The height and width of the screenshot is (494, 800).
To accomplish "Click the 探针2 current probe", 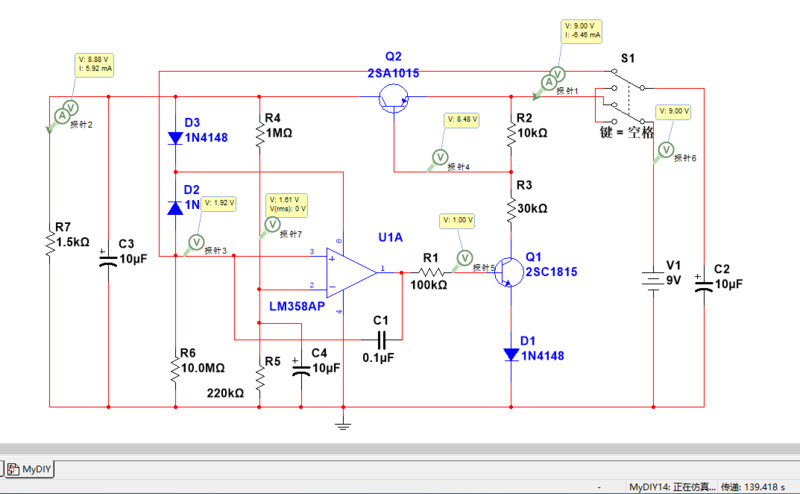I will pos(60,115).
